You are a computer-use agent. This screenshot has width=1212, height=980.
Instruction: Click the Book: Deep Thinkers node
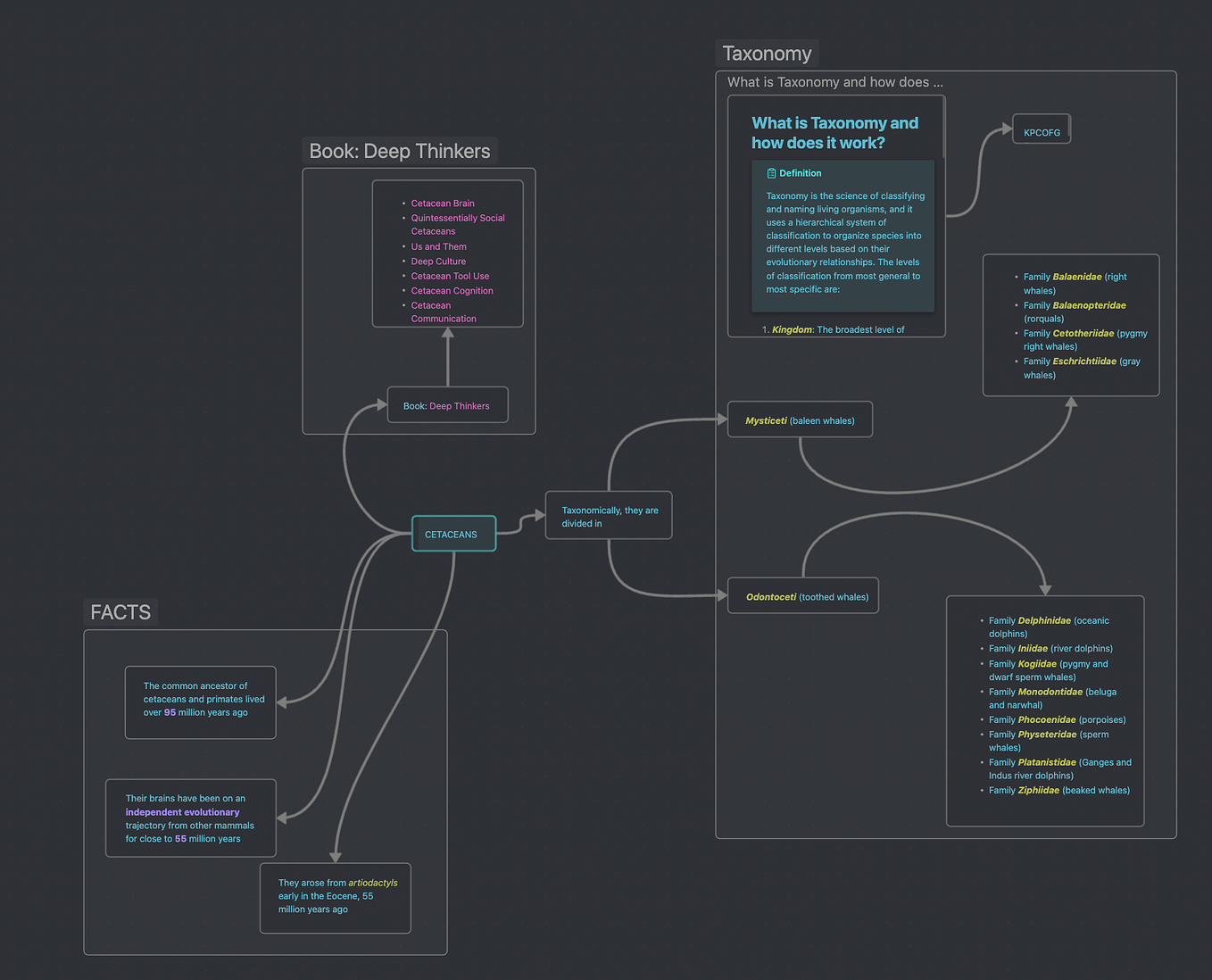click(447, 404)
